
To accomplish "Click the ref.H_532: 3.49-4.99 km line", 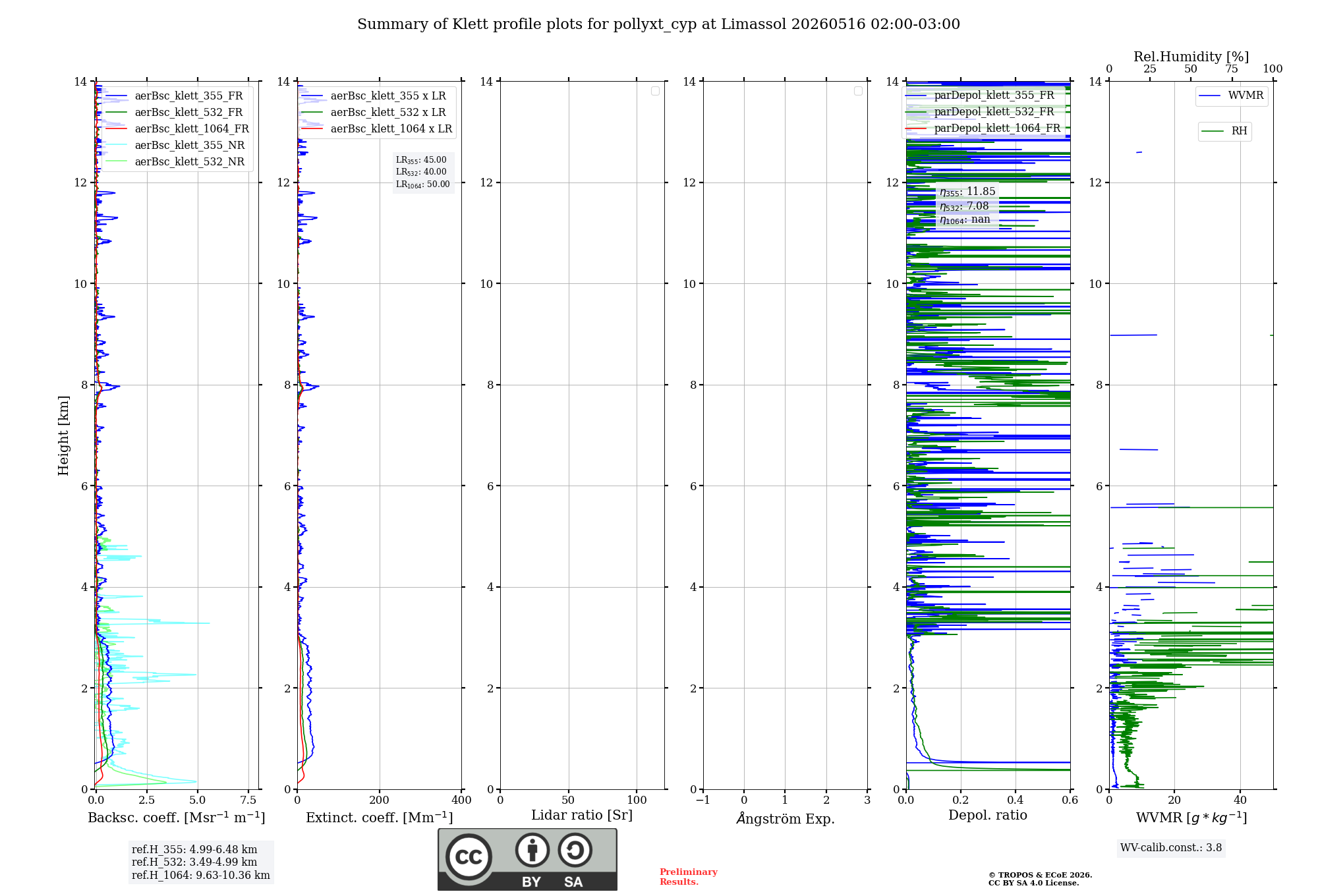I will 194,862.
